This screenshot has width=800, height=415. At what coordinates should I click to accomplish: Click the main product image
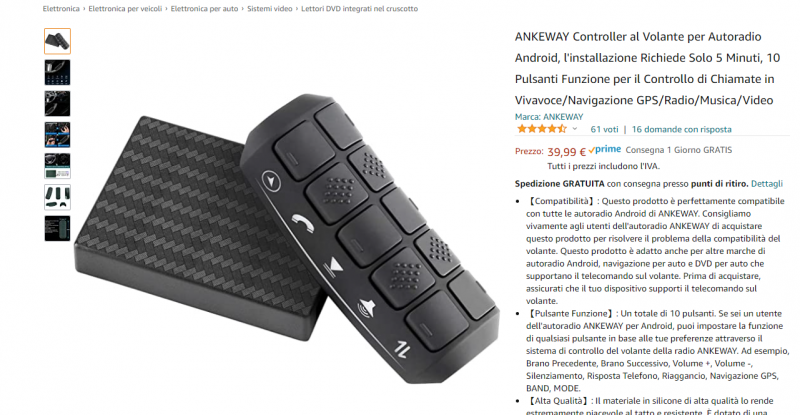tap(287, 238)
